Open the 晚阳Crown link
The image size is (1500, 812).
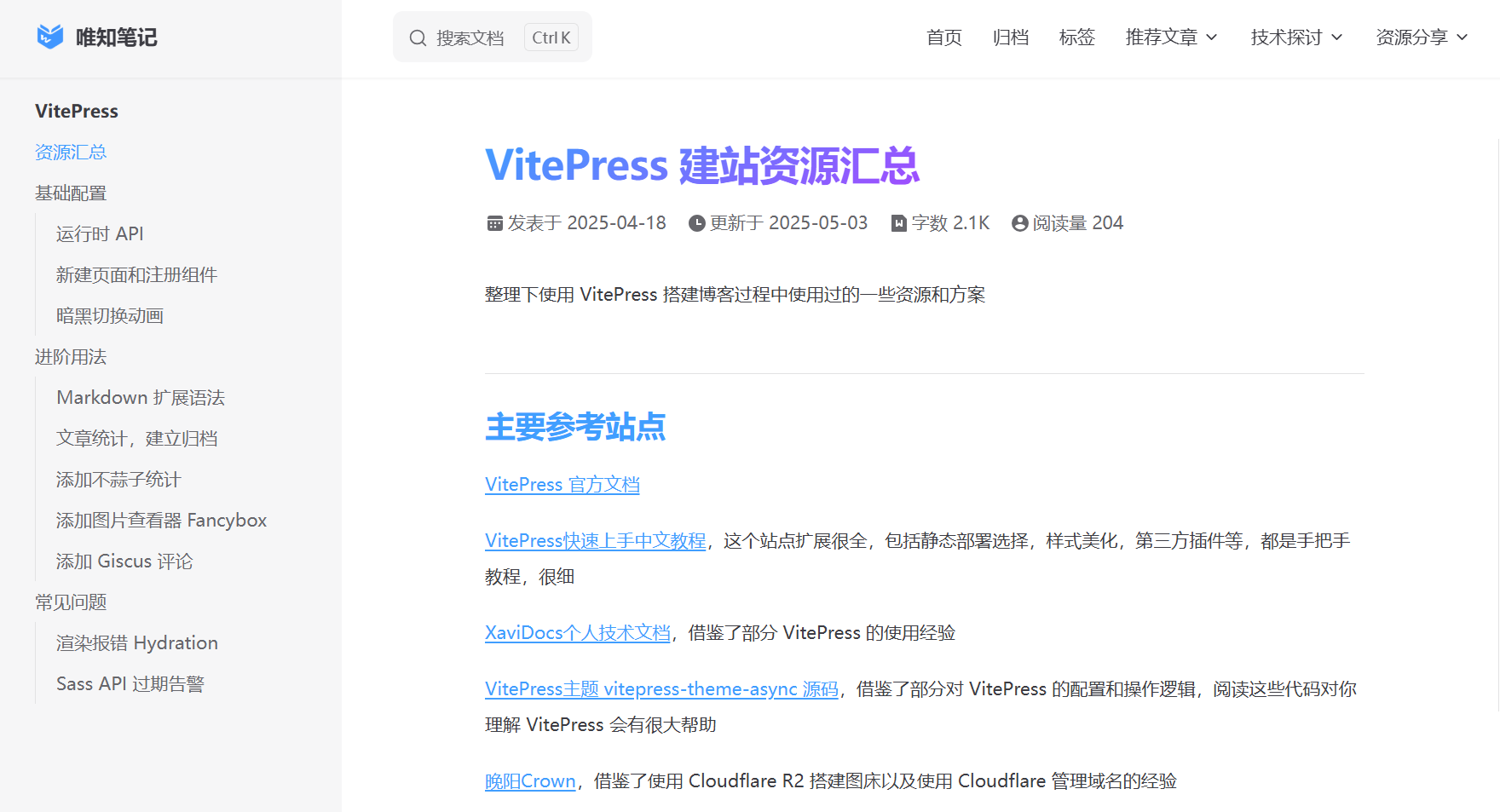[x=530, y=781]
